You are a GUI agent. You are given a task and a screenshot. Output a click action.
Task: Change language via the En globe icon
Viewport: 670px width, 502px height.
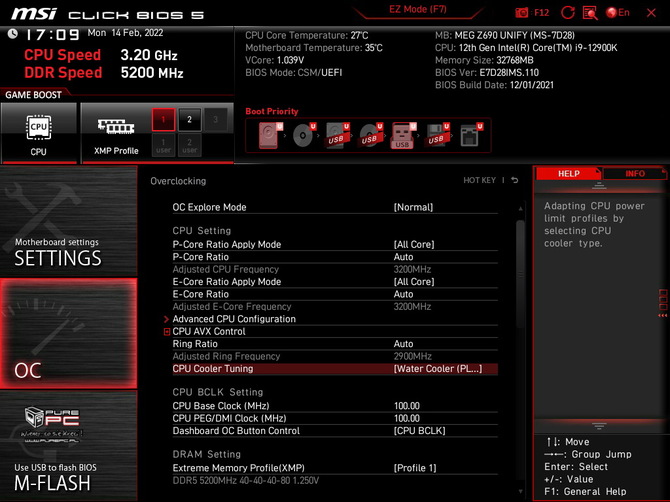(618, 12)
